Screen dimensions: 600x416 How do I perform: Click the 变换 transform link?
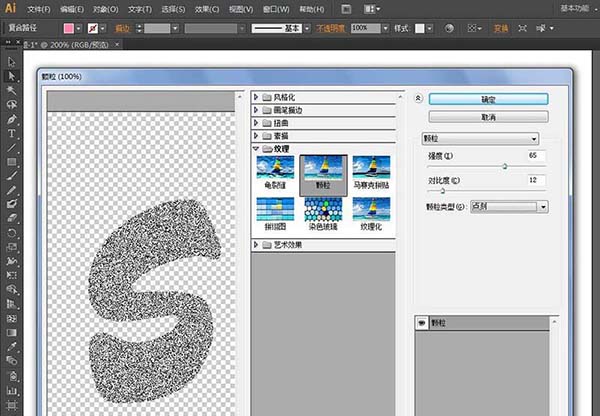click(x=501, y=28)
